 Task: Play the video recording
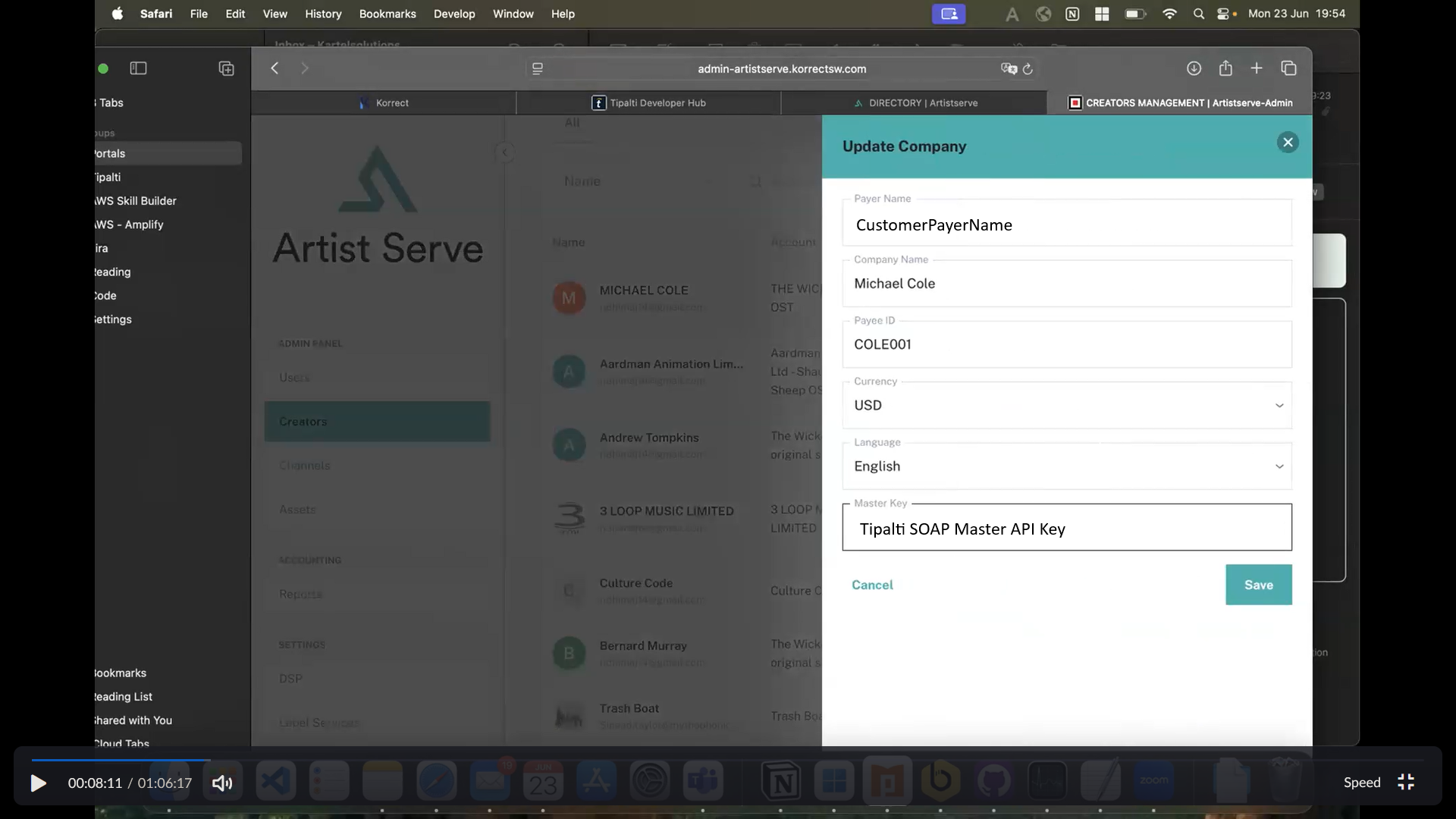point(38,783)
